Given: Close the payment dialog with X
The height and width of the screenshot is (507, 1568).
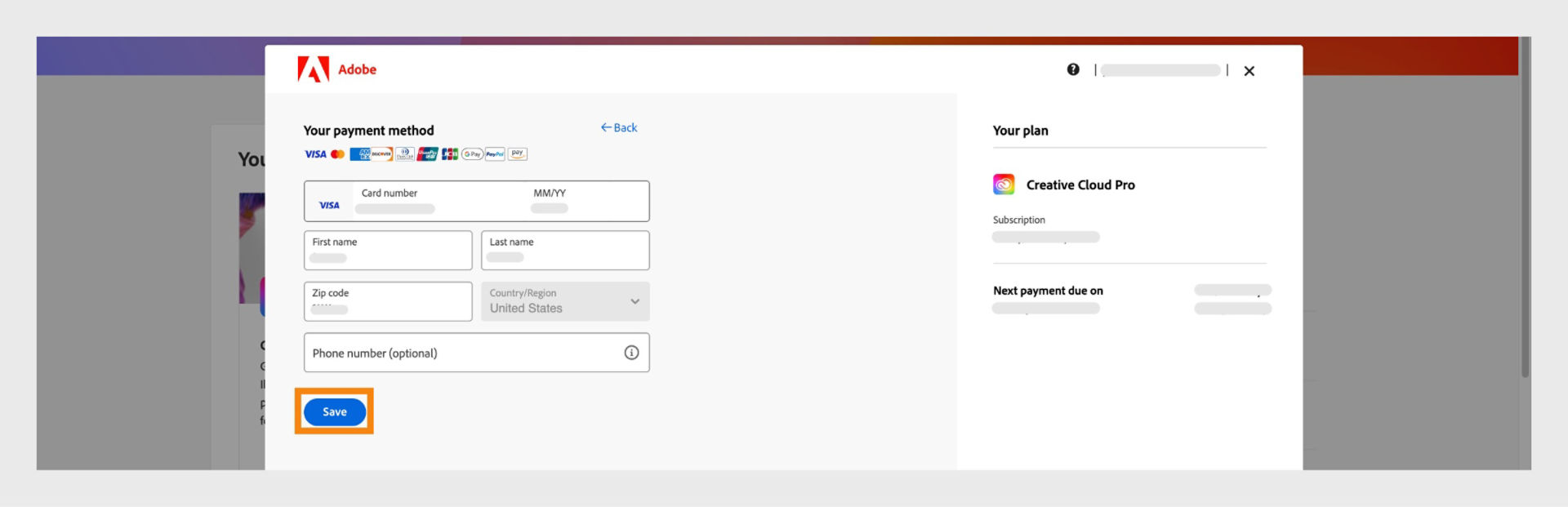Looking at the screenshot, I should (1249, 71).
